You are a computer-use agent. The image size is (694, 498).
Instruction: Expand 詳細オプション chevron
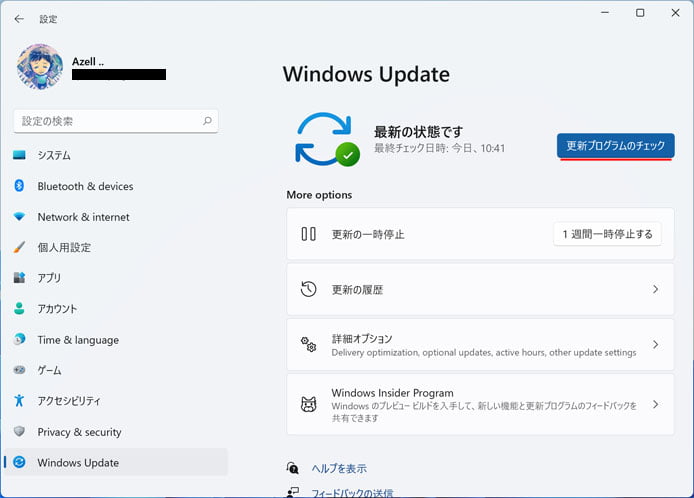click(655, 344)
